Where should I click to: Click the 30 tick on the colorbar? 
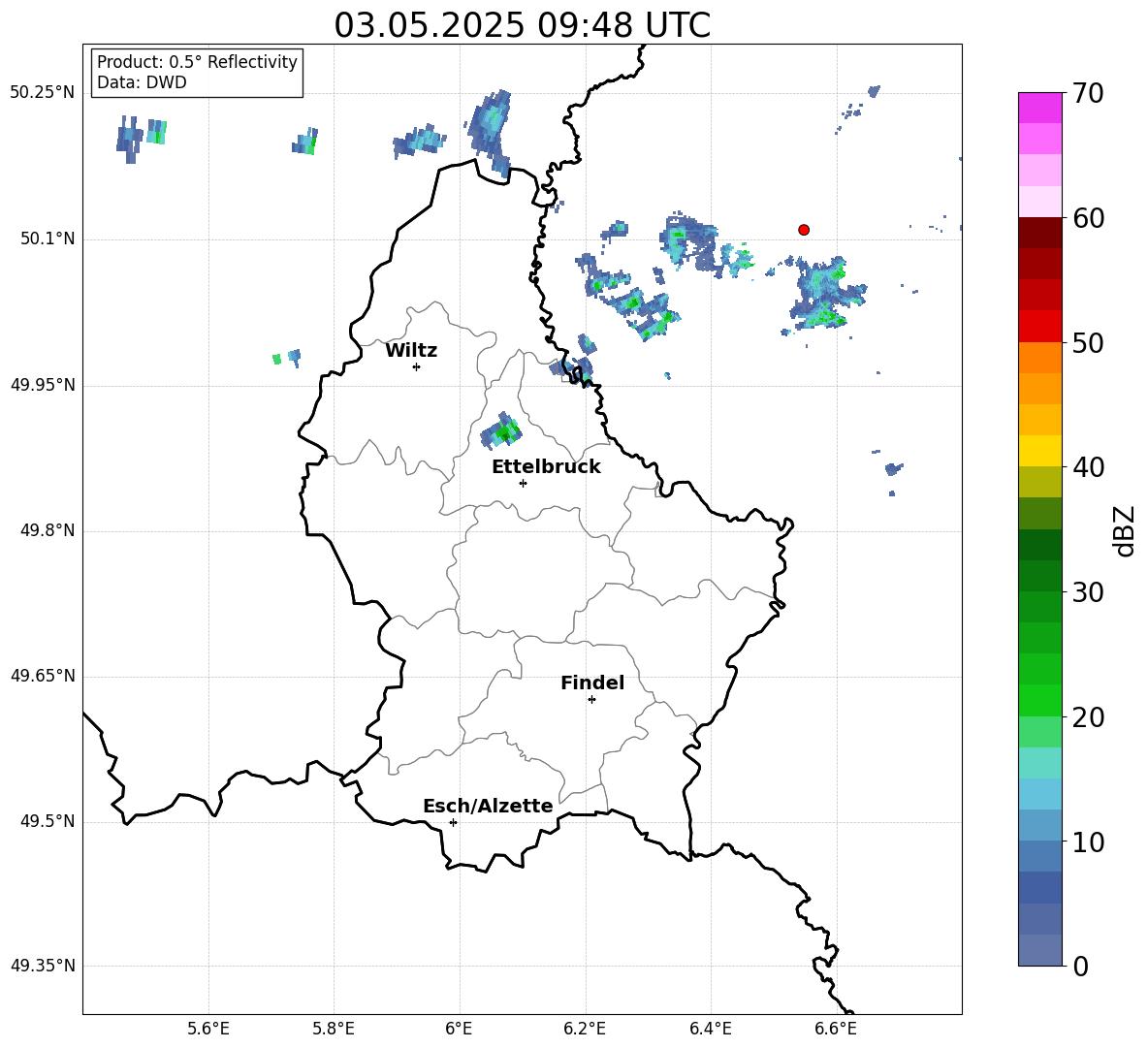pyautogui.click(x=1088, y=592)
